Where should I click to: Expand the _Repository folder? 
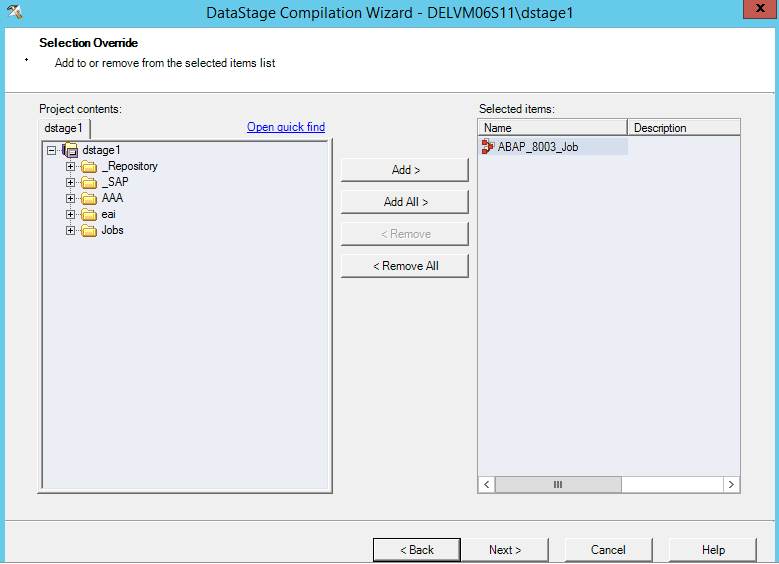[71, 166]
